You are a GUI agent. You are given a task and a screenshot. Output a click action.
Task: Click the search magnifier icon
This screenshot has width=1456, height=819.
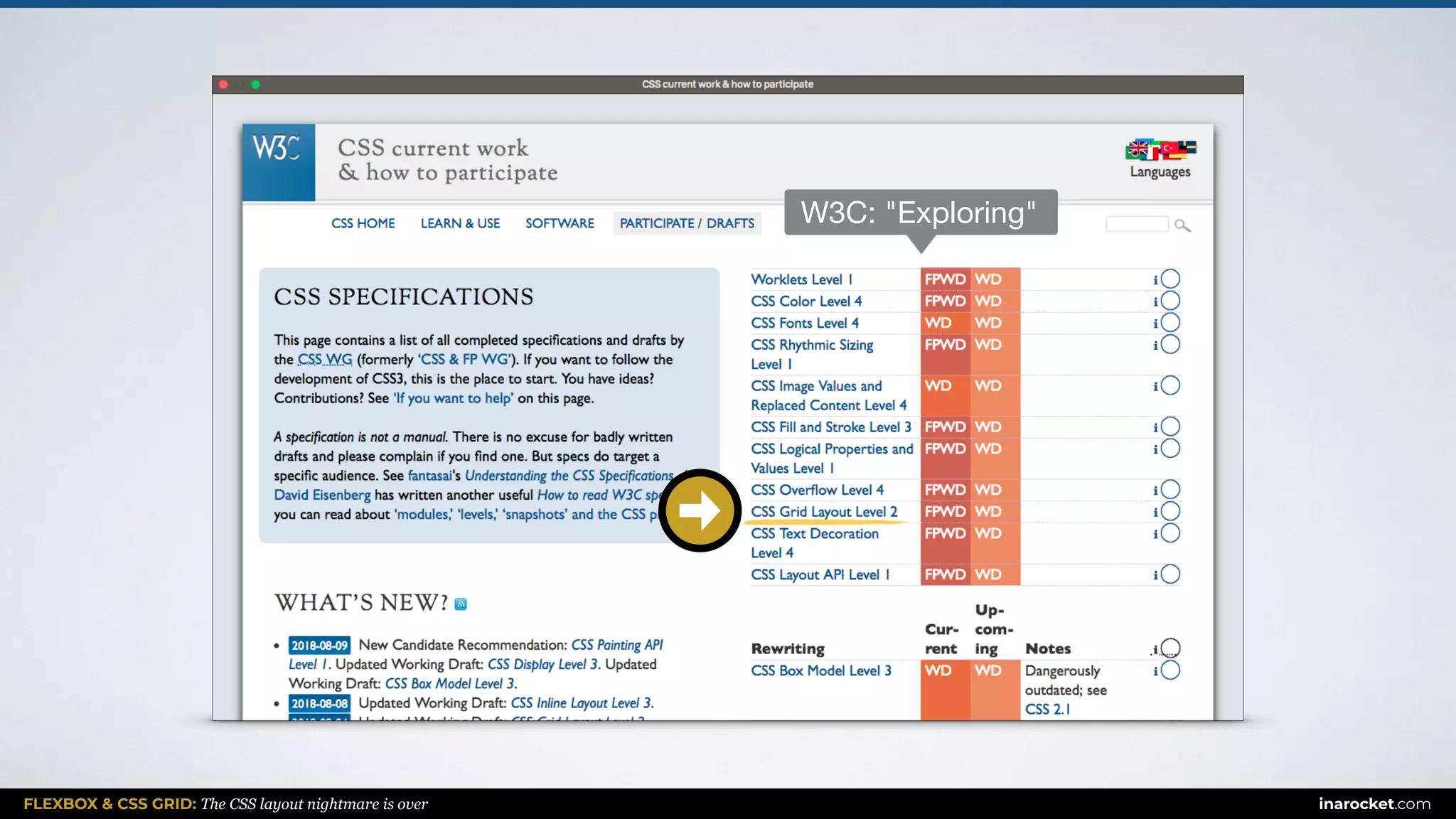(1182, 225)
